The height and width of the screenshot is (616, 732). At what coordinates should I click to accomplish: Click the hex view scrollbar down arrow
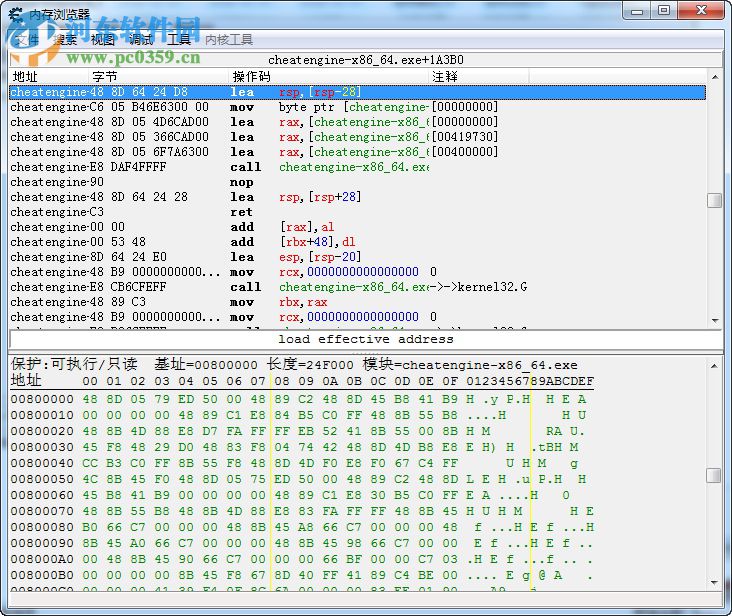[714, 582]
